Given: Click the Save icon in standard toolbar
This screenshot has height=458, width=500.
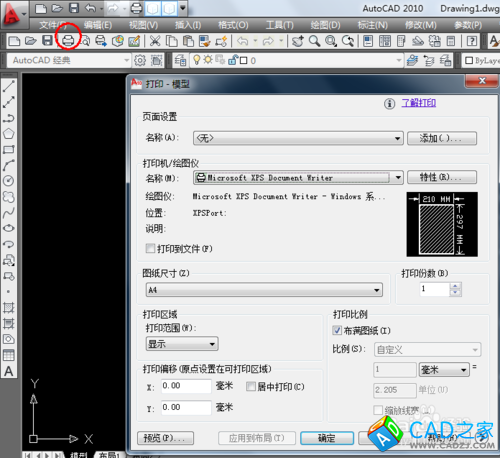Looking at the screenshot, I should click(47, 41).
